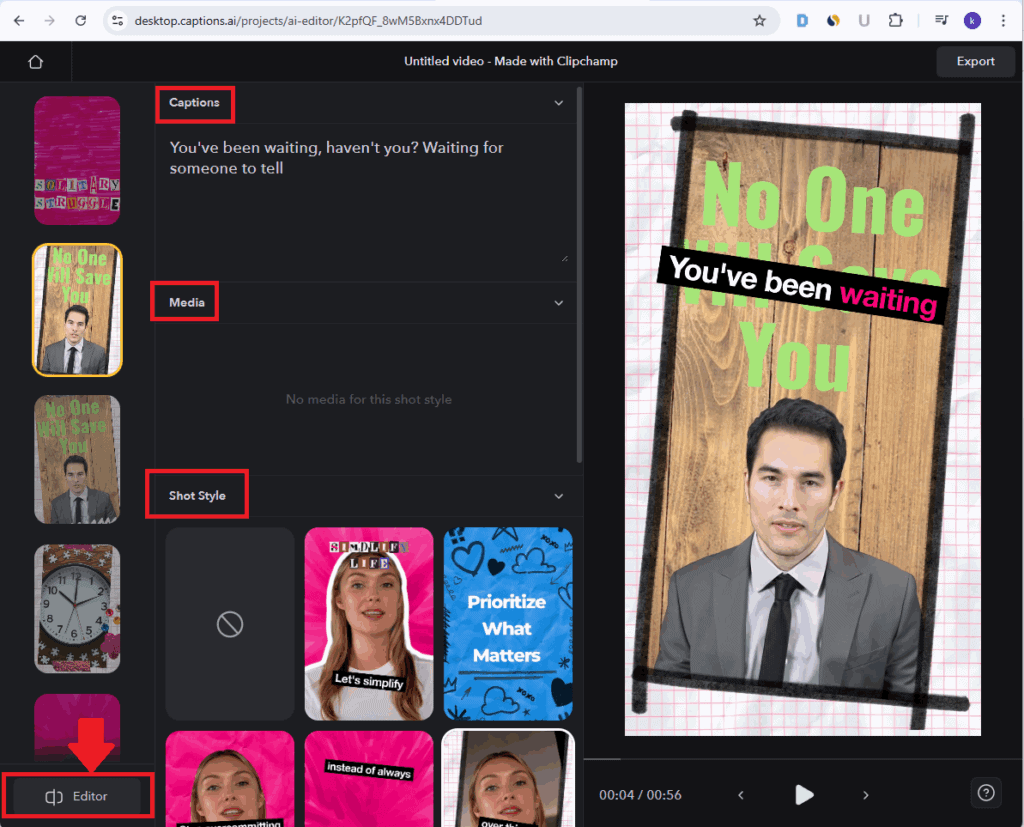Image resolution: width=1024 pixels, height=827 pixels.
Task: Go to the home screen icon
Action: click(36, 61)
